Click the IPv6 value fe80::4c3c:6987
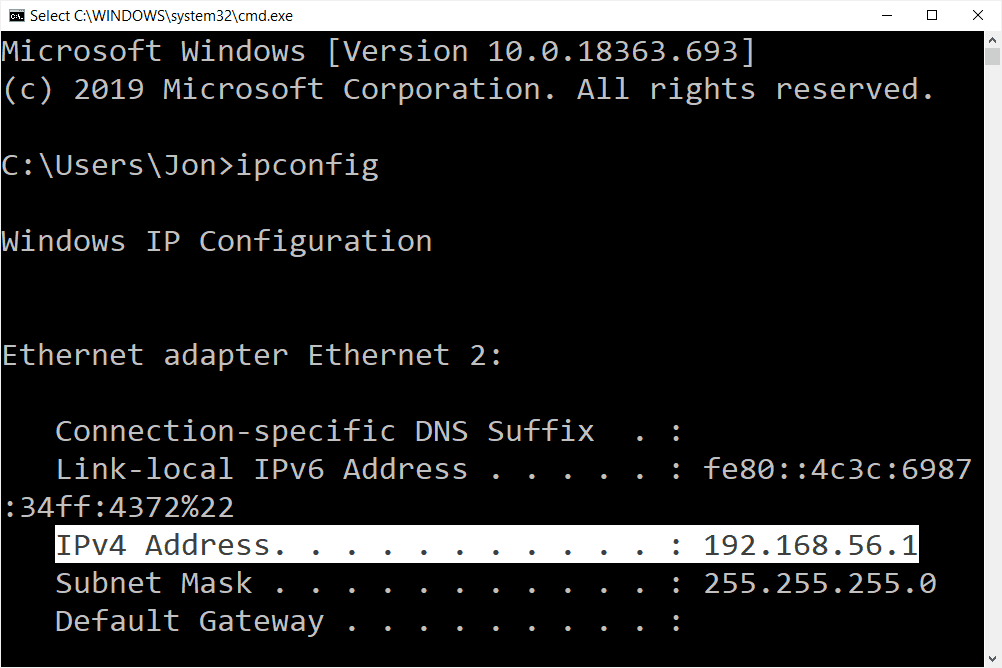This screenshot has width=1002, height=668. tap(837, 469)
